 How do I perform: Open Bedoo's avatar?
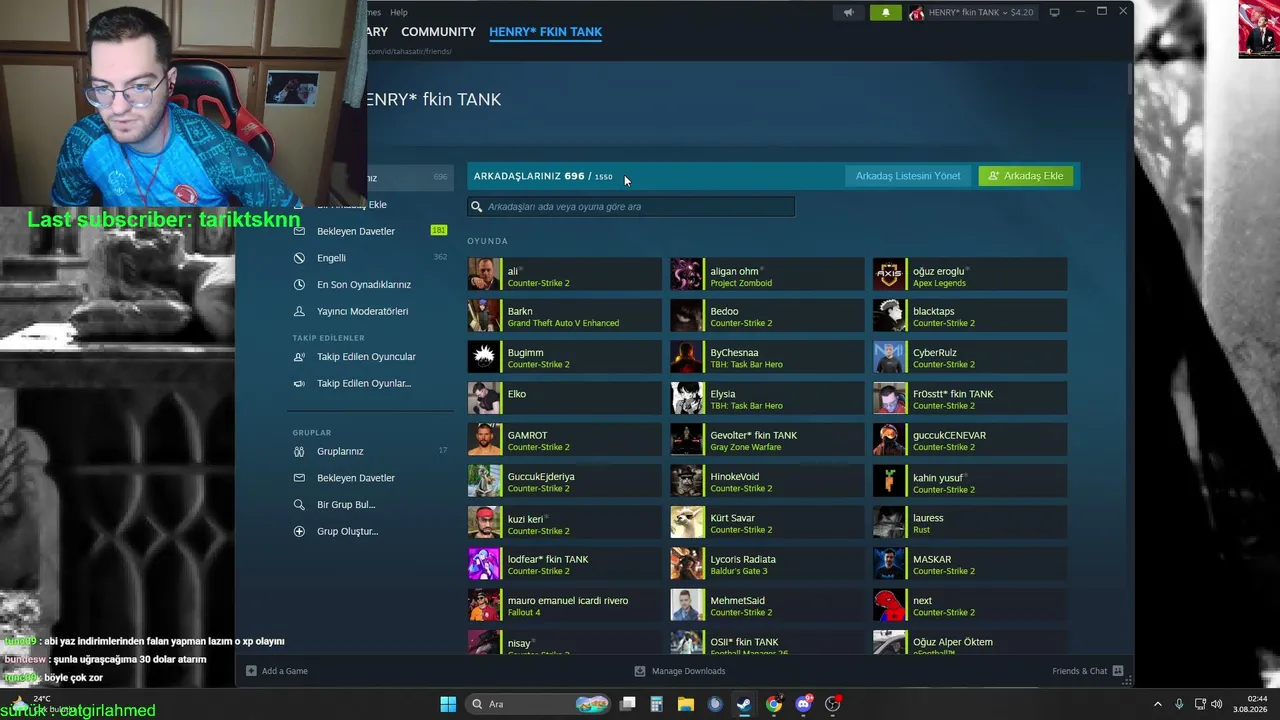tap(687, 316)
